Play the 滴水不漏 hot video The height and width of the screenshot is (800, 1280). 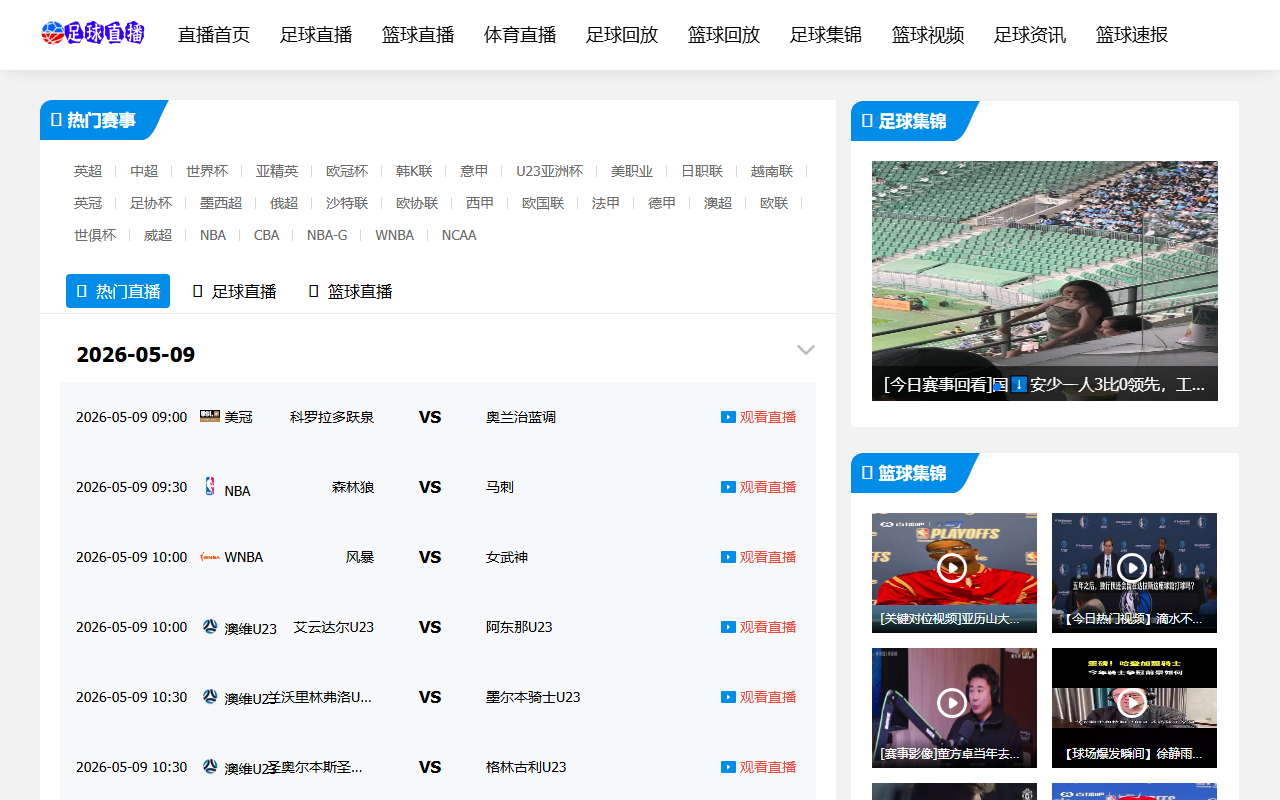[x=1132, y=568]
